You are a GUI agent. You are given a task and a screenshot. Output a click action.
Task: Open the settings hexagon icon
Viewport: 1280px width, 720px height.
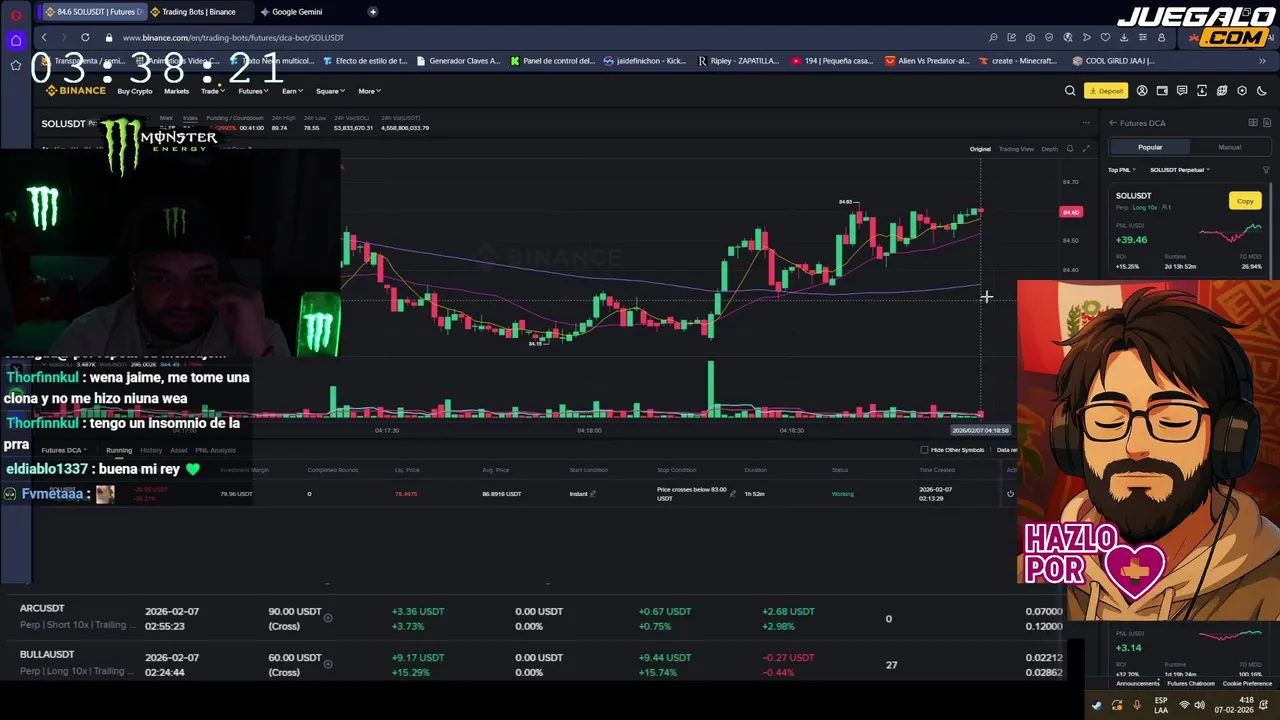coord(1242,91)
